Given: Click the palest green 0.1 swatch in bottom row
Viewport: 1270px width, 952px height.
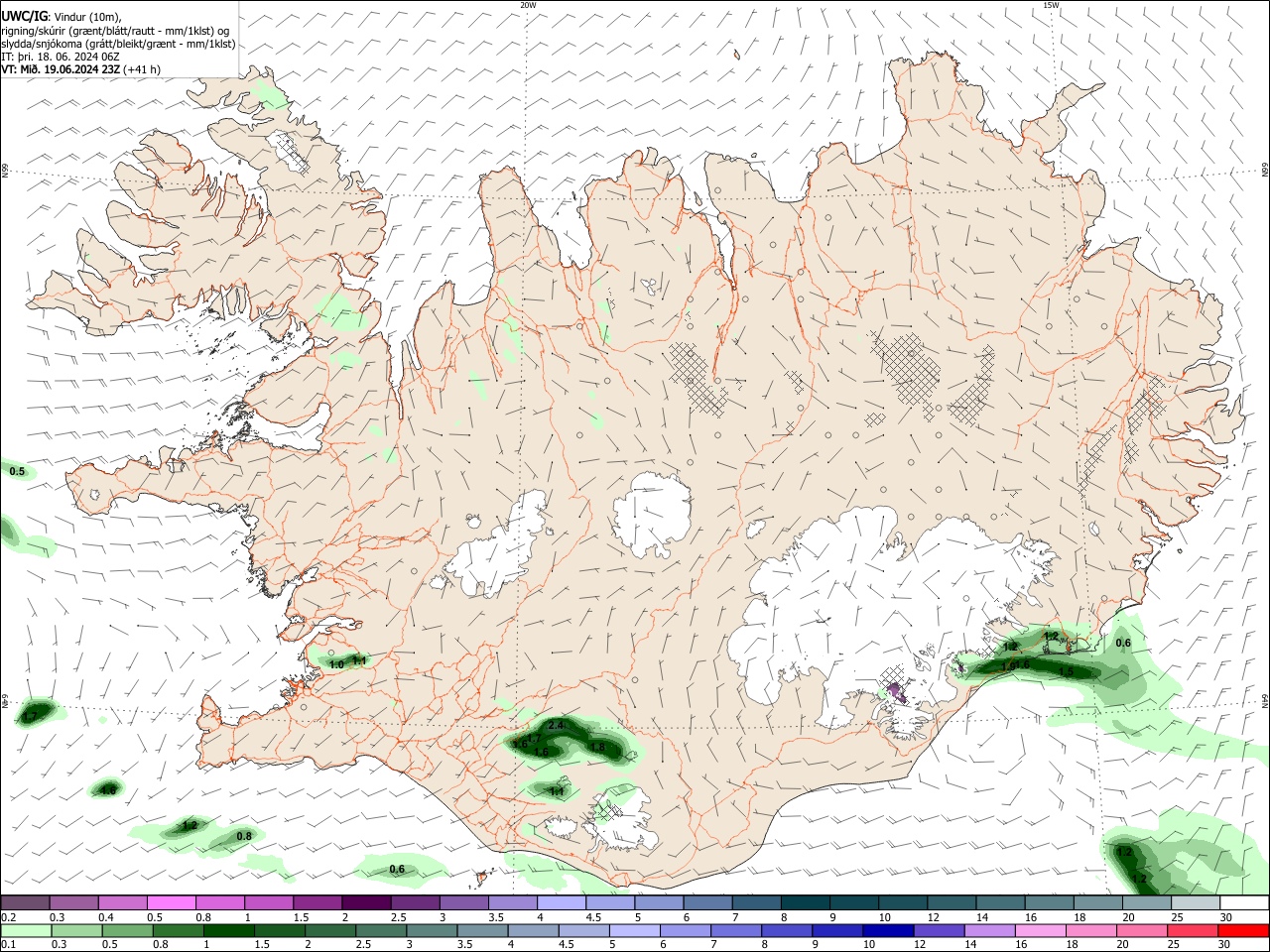Looking at the screenshot, I should tap(25, 931).
